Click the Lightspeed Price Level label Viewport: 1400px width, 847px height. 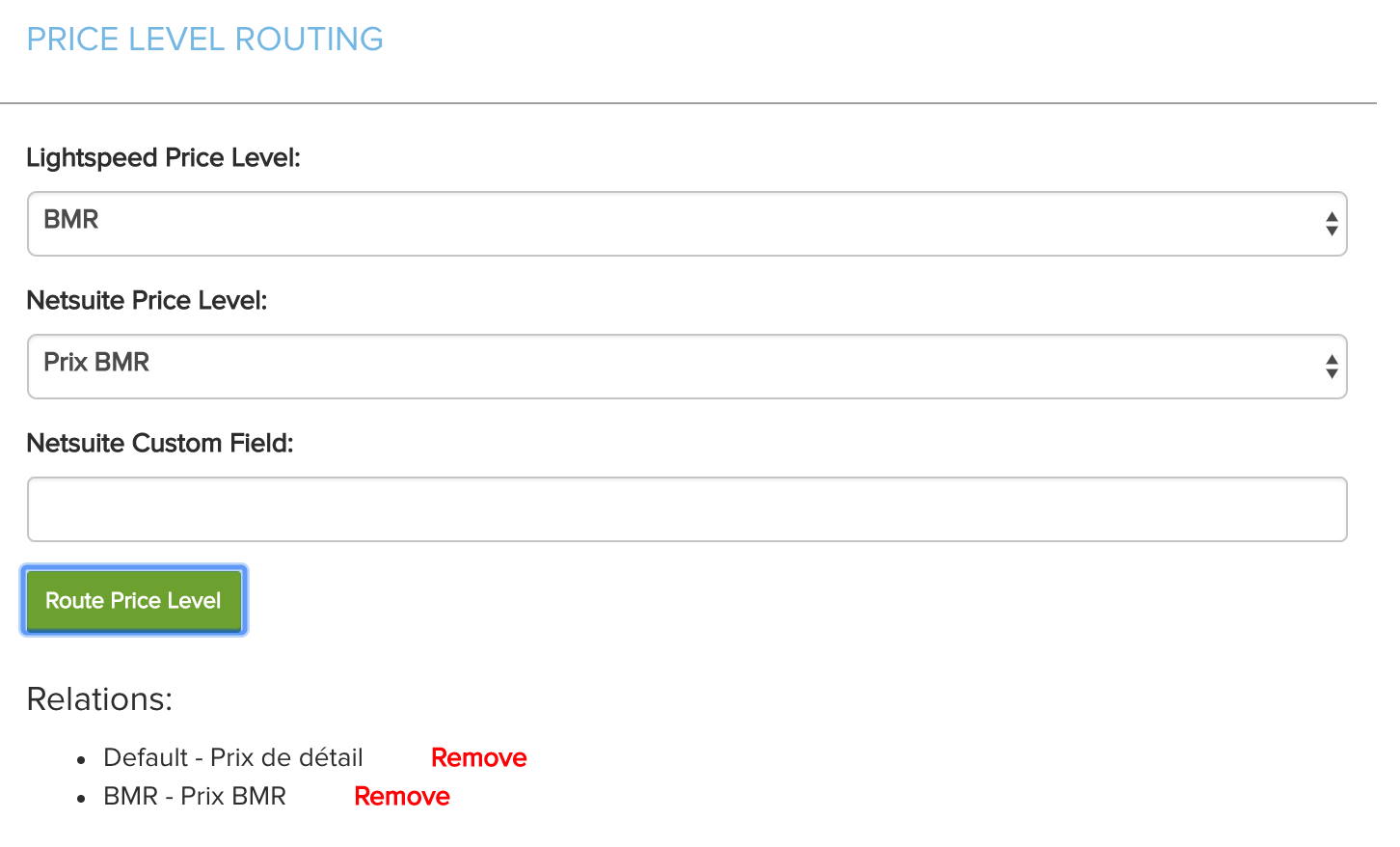click(163, 158)
